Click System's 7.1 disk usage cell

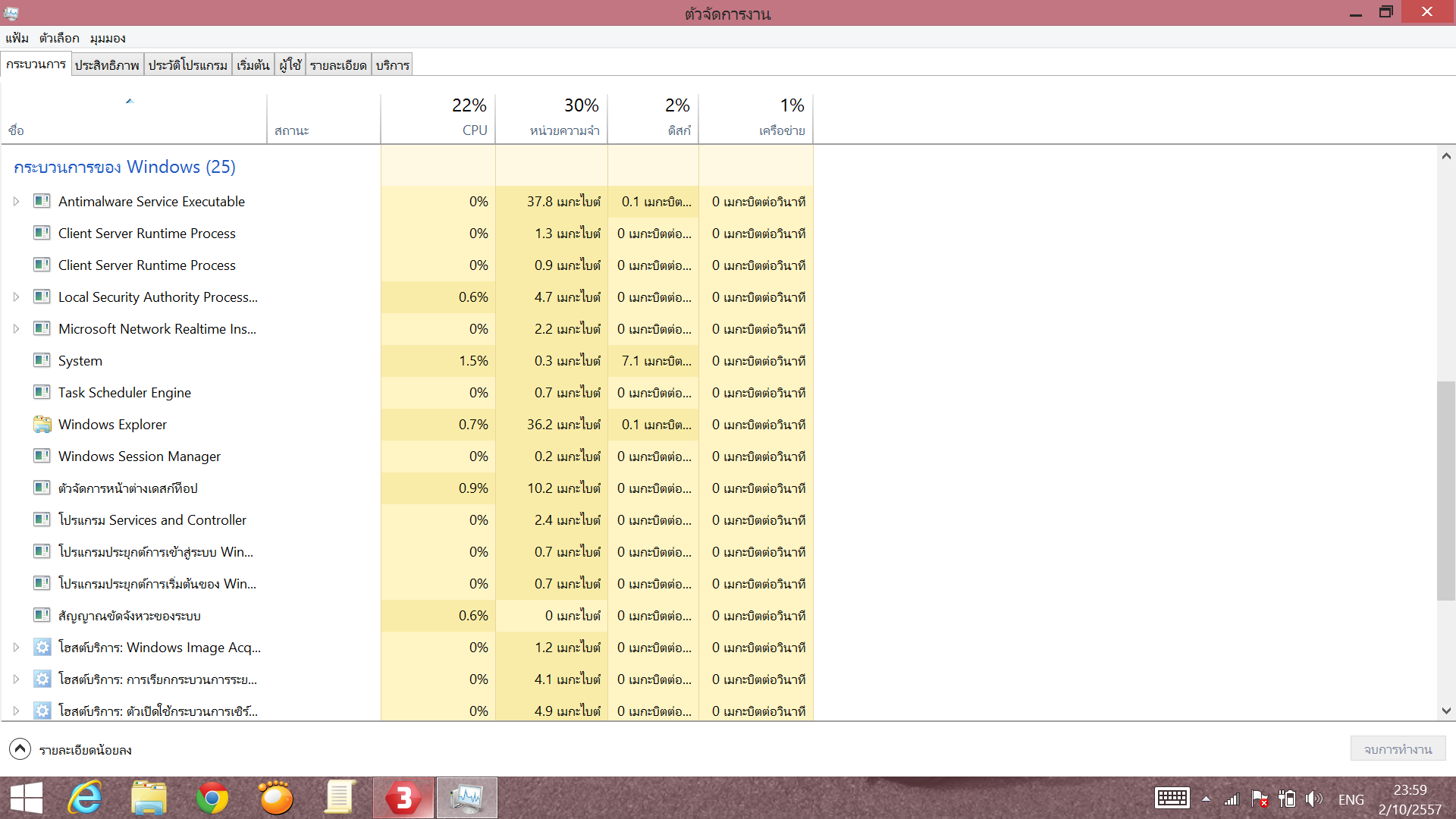coord(654,360)
